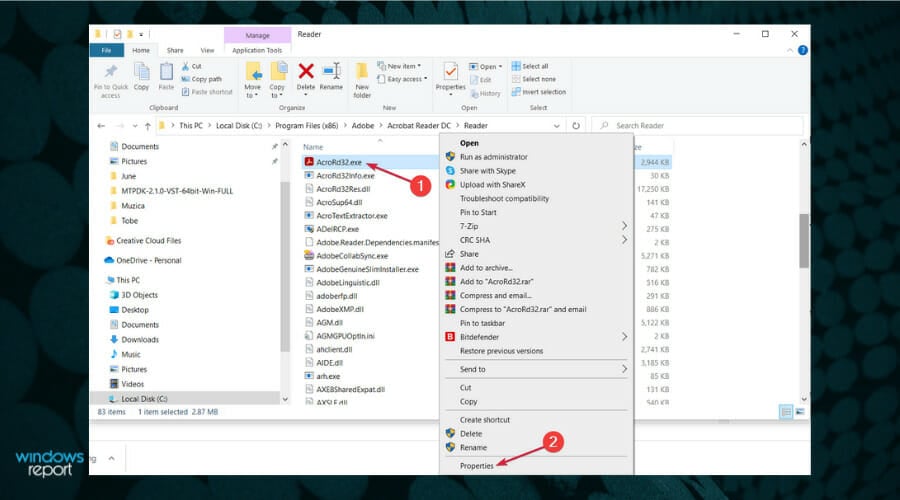The image size is (900, 500).
Task: Select AGMGPUOptIn.ini file
Action: pyautogui.click(x=345, y=336)
